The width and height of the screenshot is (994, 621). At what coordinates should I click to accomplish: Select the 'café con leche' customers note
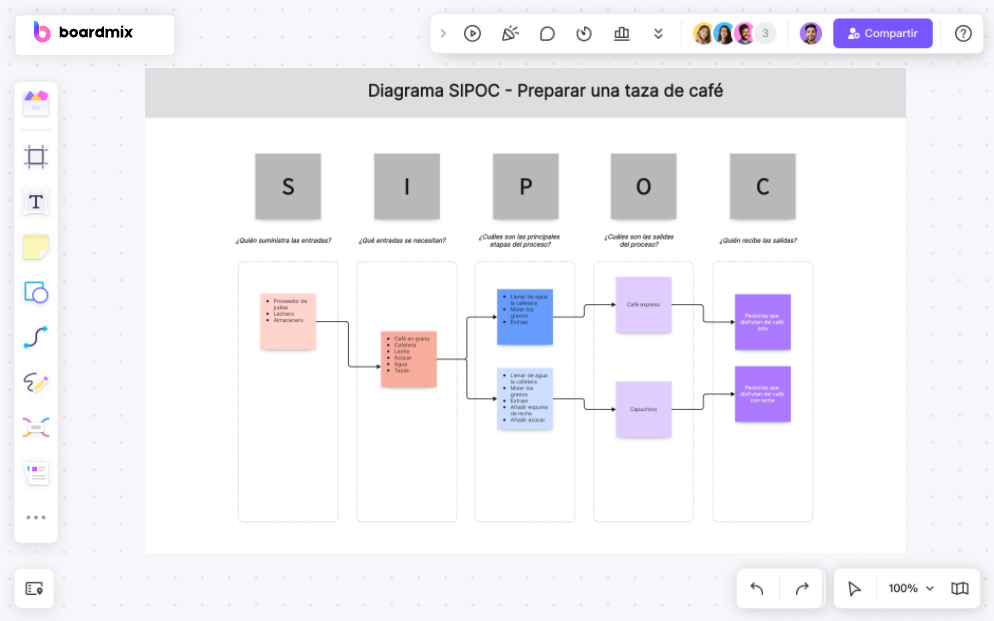pyautogui.click(x=763, y=394)
